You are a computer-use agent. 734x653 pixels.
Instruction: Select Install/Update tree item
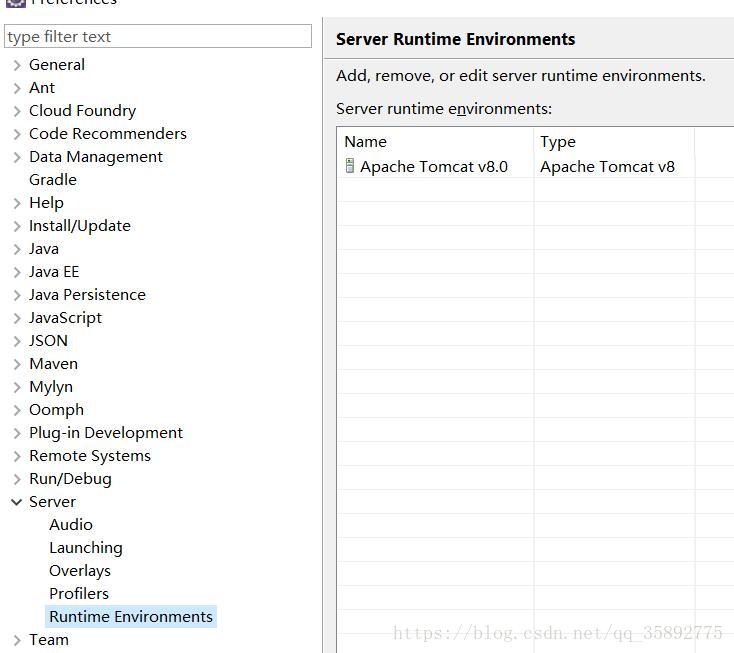(x=80, y=226)
